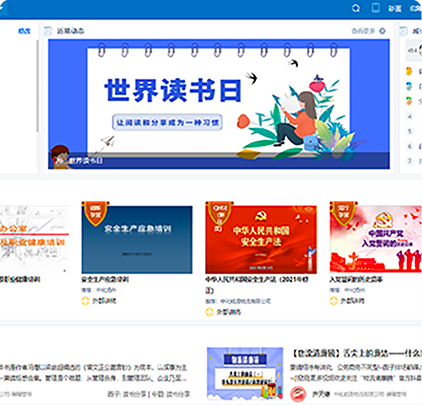Click yellow circle icon under 安全生产应急培训
This screenshot has width=422, height=405.
(x=85, y=301)
